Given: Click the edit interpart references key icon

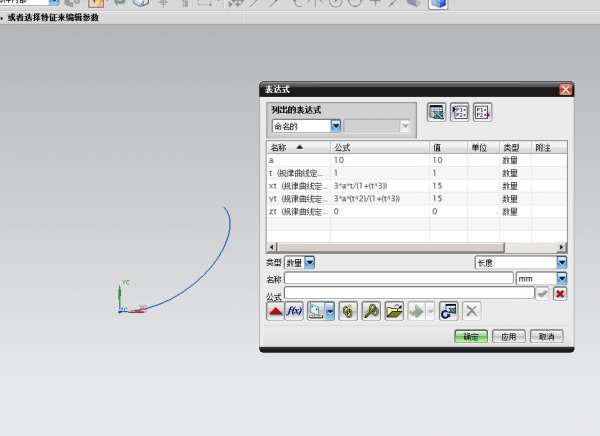Looking at the screenshot, I should tap(371, 311).
